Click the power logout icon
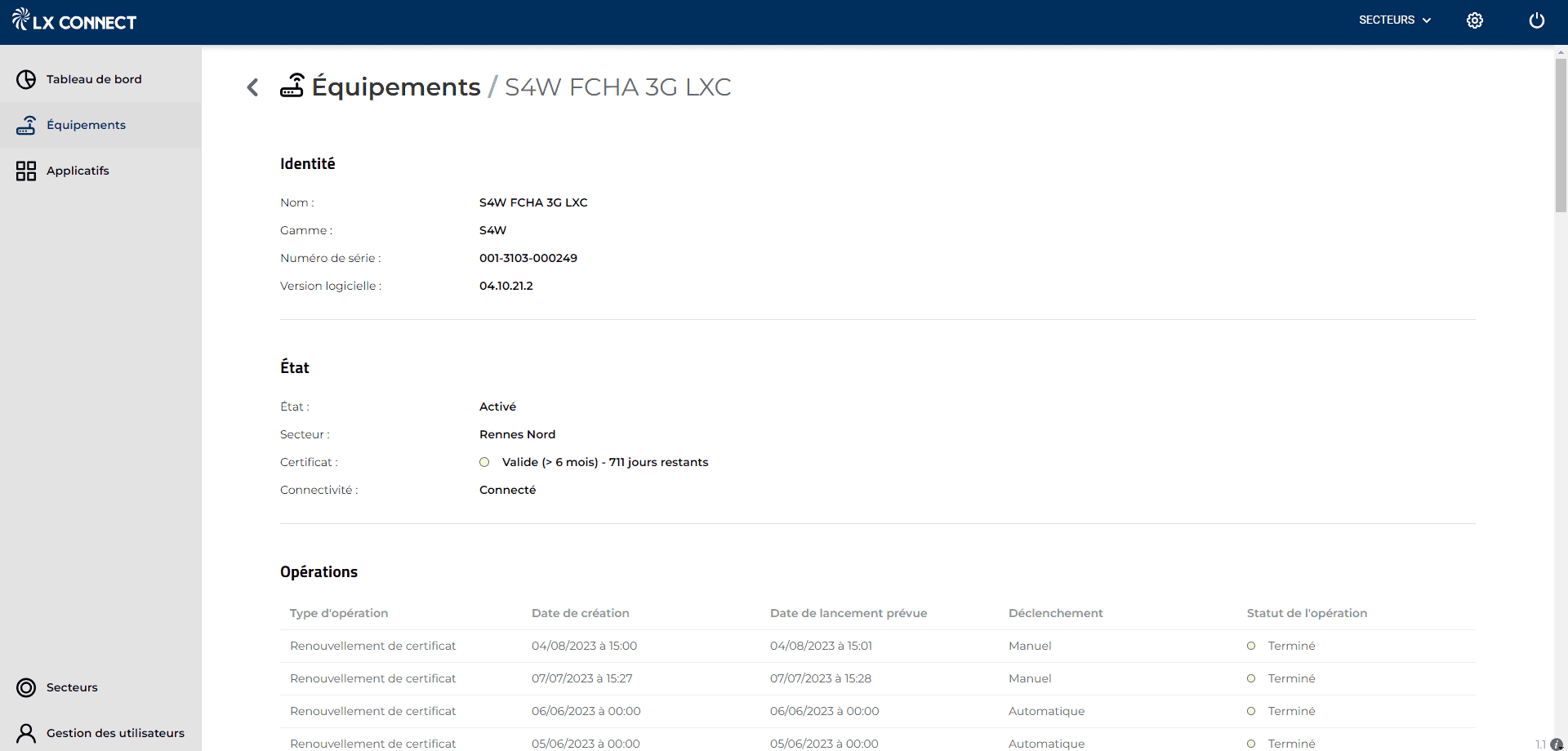 click(1536, 20)
